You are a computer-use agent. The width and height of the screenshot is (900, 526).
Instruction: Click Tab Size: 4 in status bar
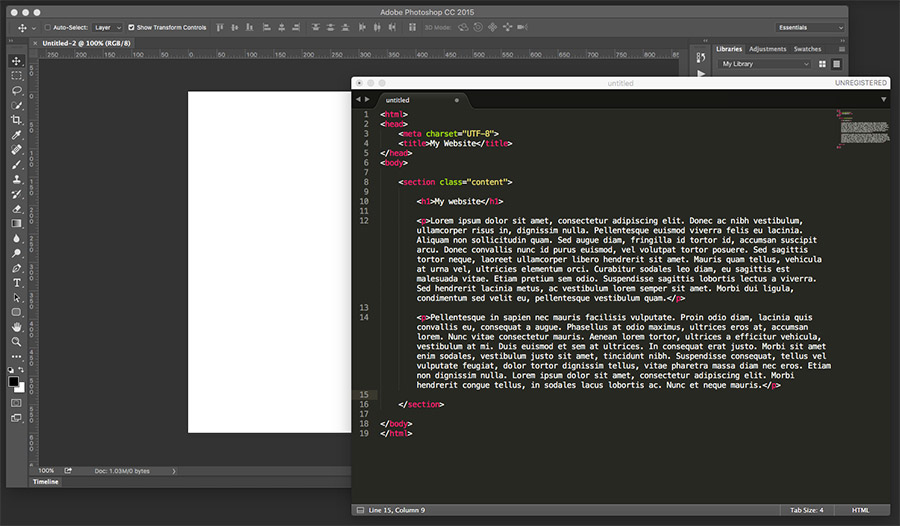click(x=806, y=510)
